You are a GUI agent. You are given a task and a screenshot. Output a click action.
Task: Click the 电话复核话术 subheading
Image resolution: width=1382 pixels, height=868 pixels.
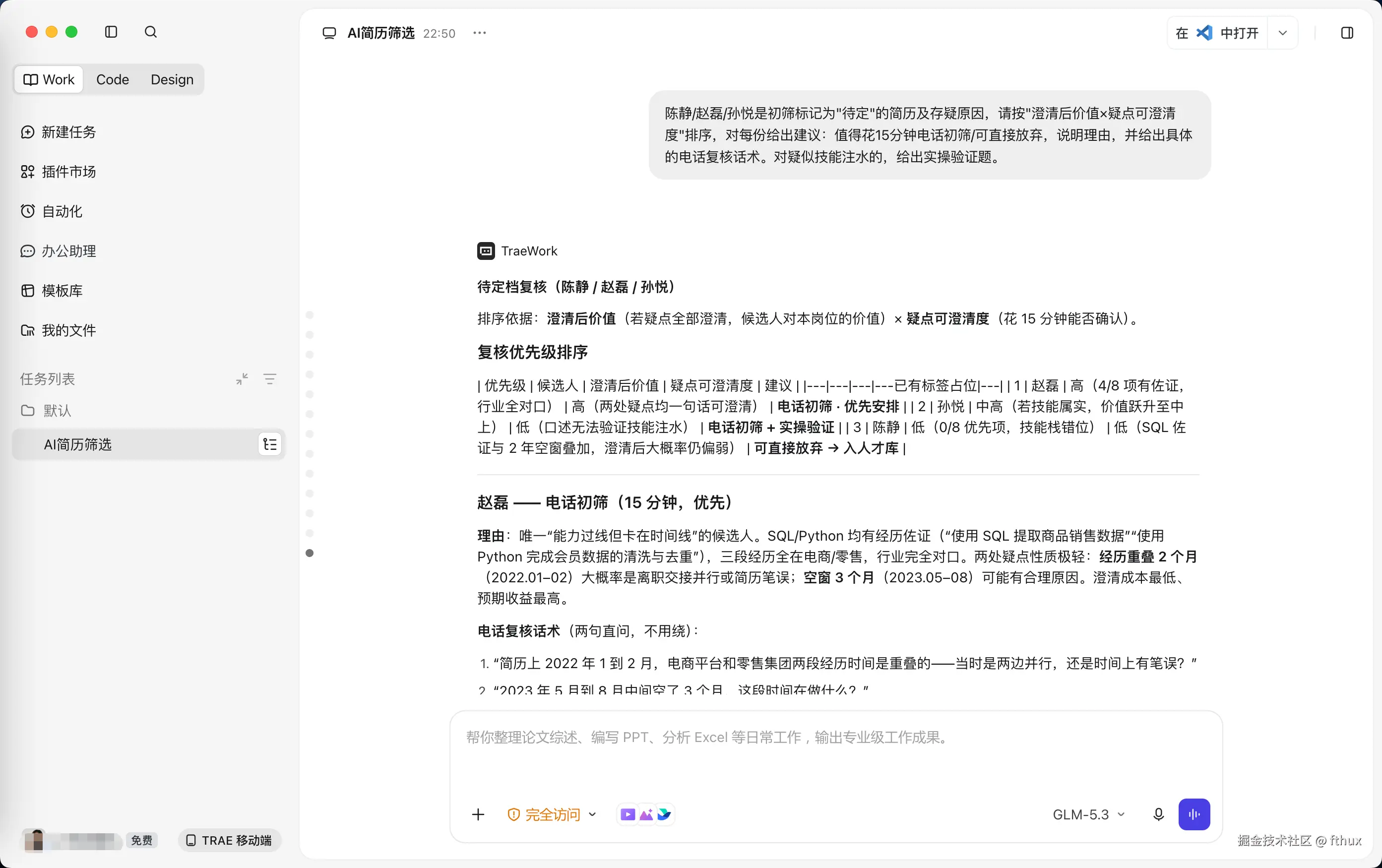pyautogui.click(x=518, y=630)
